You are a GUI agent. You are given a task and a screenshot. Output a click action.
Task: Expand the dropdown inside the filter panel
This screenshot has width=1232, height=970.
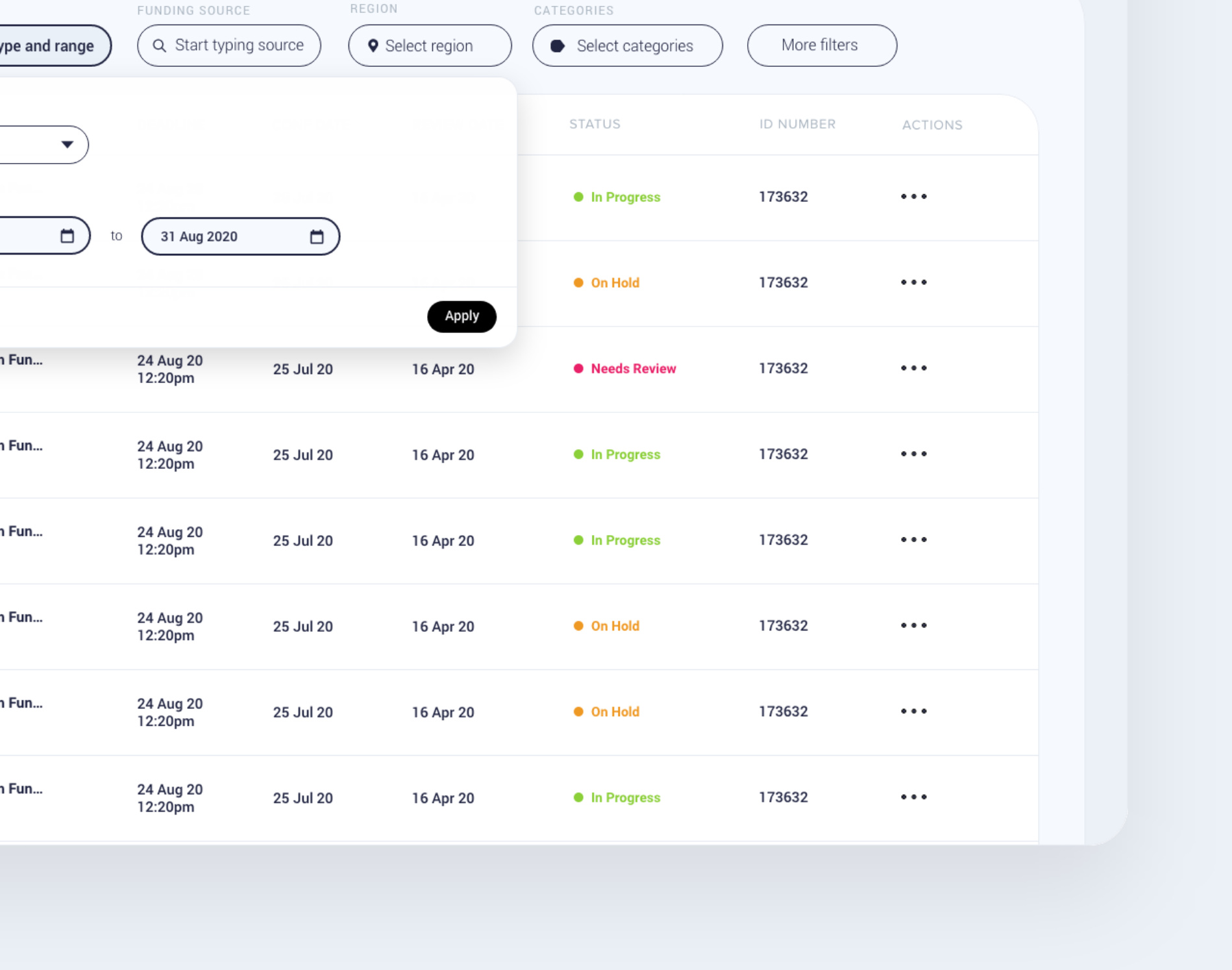pos(68,144)
